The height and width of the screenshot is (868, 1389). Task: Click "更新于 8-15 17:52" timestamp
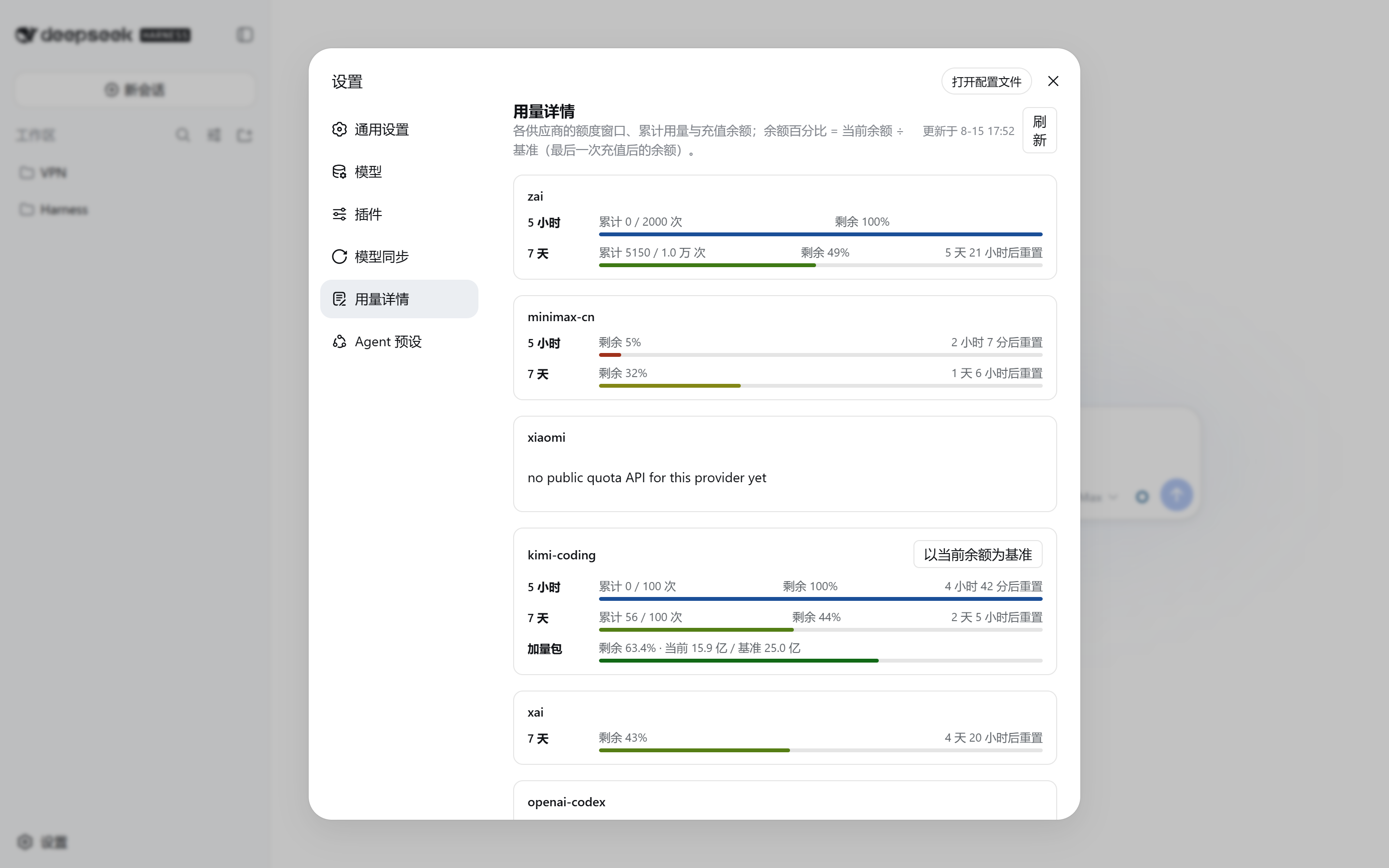(x=968, y=131)
